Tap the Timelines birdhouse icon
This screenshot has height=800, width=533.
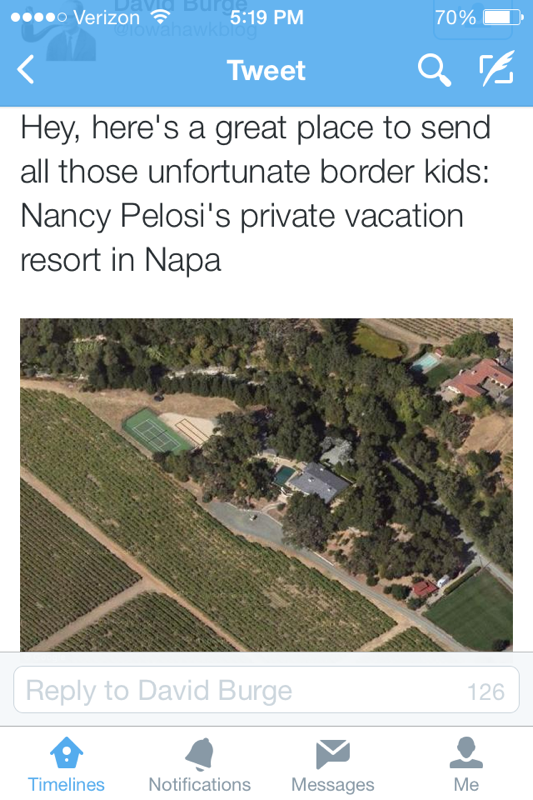[66, 752]
